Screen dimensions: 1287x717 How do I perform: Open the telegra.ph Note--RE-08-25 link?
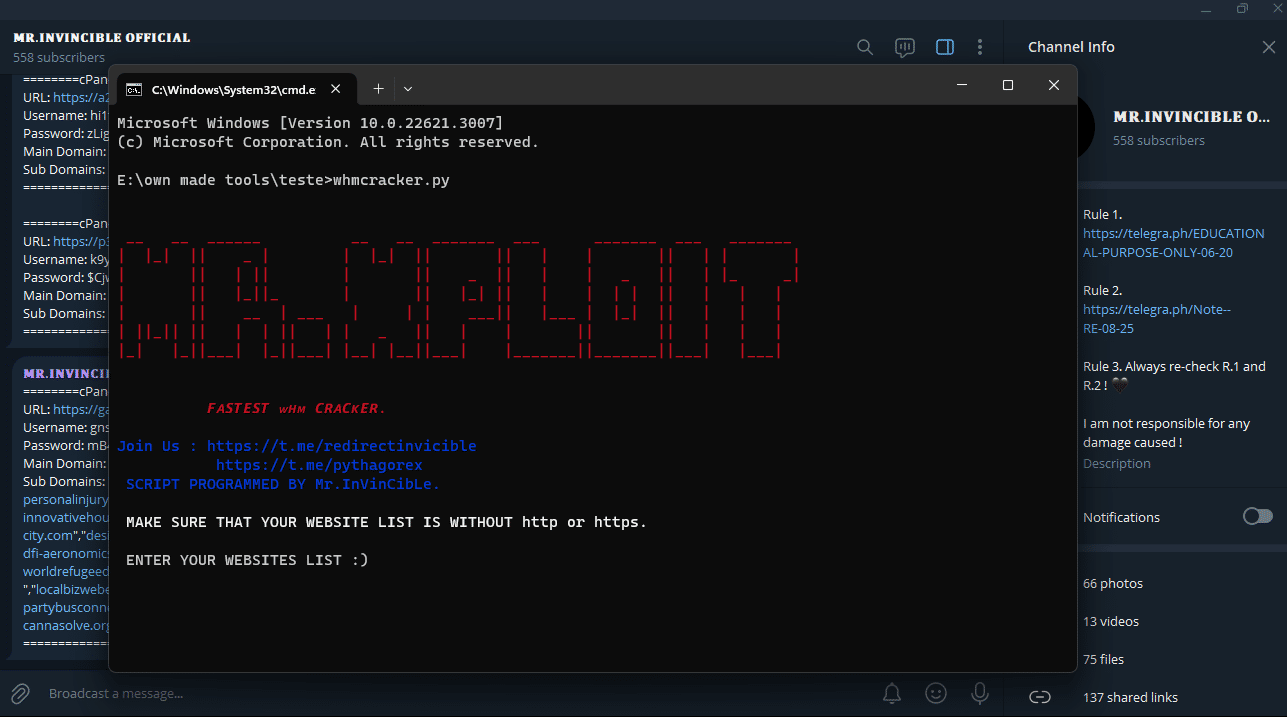click(x=1156, y=319)
